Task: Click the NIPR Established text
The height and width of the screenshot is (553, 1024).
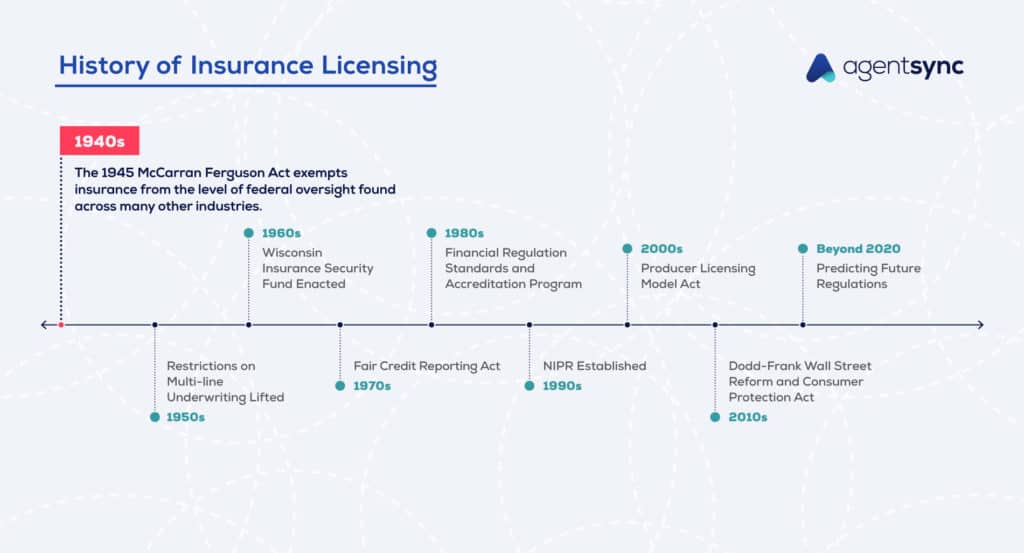Action: pyautogui.click(x=594, y=366)
